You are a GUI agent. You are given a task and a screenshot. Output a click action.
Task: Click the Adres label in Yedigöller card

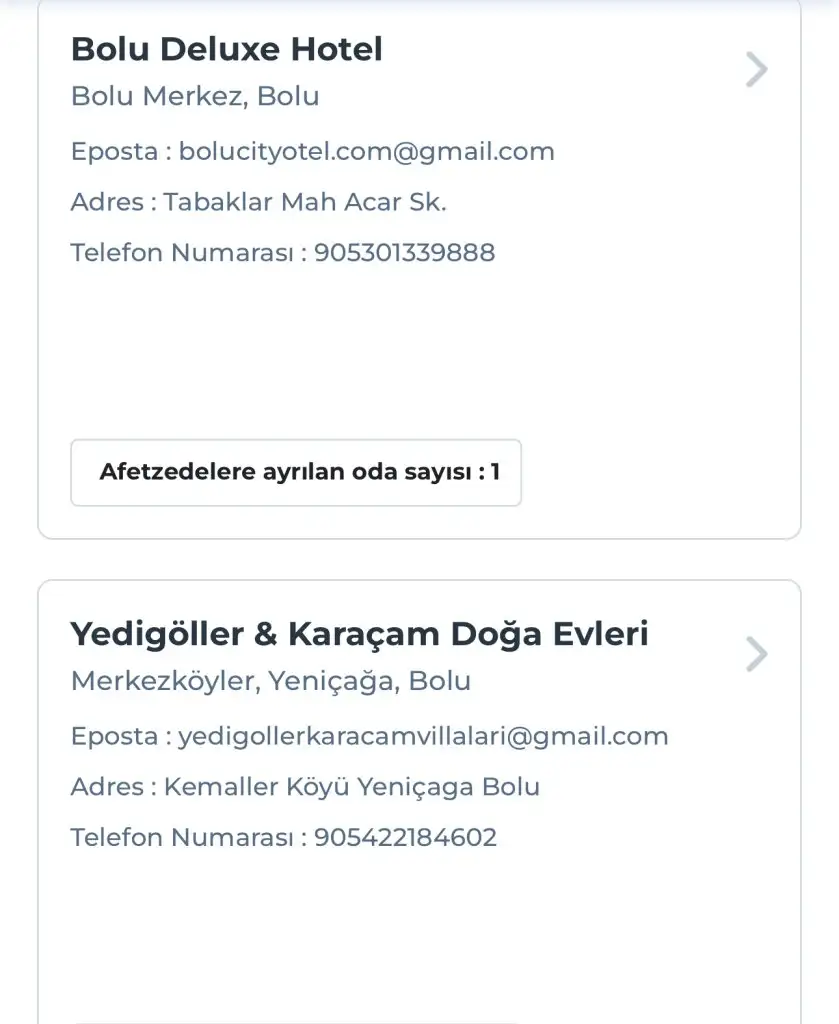pyautogui.click(x=107, y=787)
